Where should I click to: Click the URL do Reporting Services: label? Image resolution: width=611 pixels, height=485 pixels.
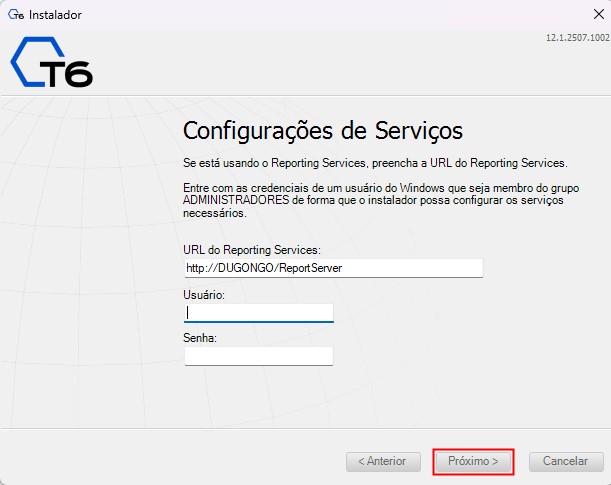click(x=252, y=250)
